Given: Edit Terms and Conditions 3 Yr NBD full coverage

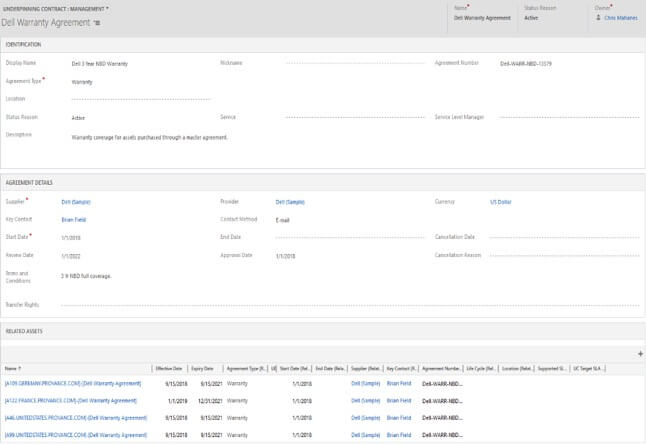Looking at the screenshot, I should coord(86,276).
